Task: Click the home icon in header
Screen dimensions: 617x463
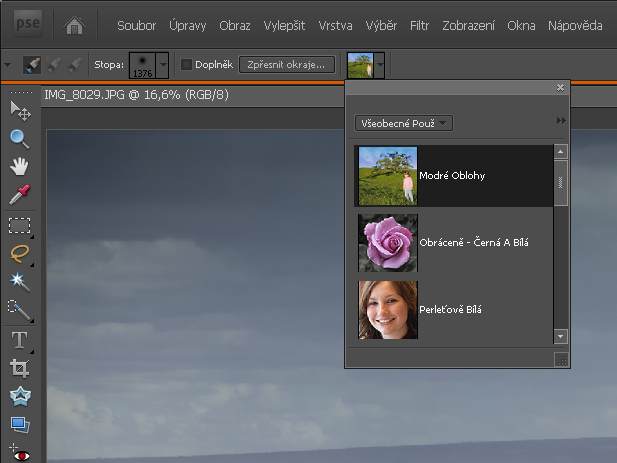Action: point(75,25)
